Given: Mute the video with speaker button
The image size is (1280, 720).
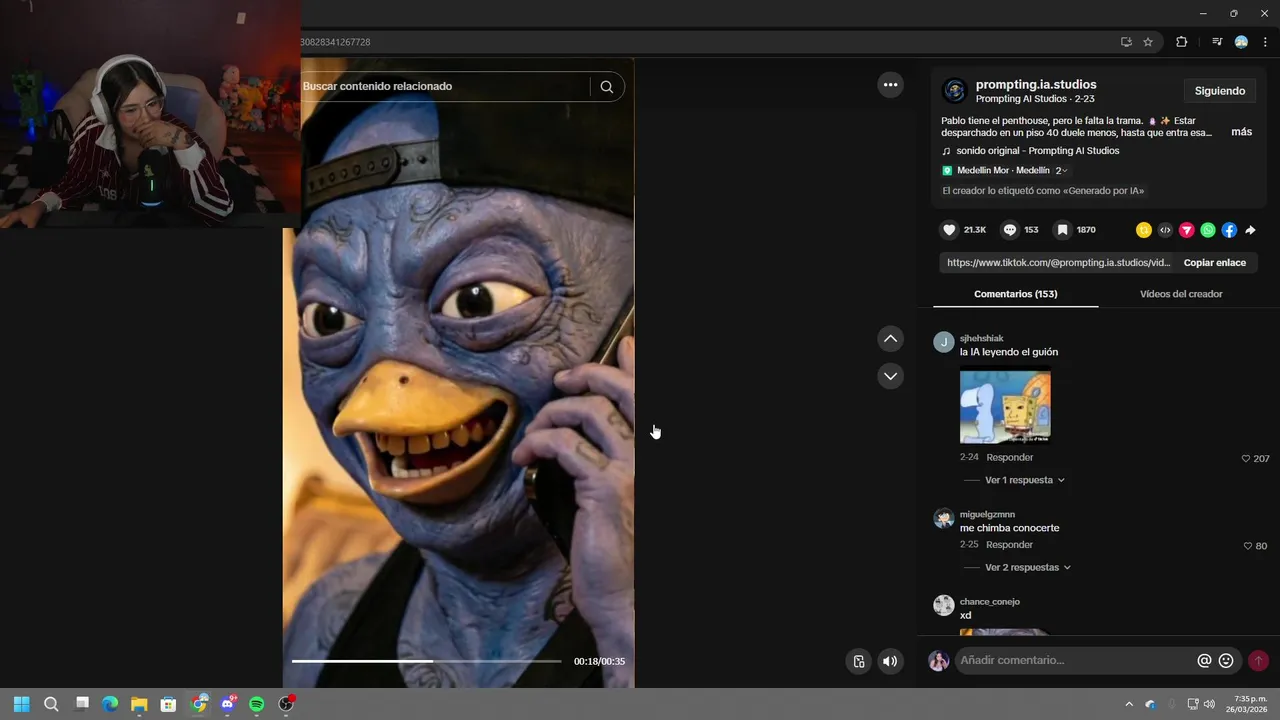Looking at the screenshot, I should click(x=890, y=661).
